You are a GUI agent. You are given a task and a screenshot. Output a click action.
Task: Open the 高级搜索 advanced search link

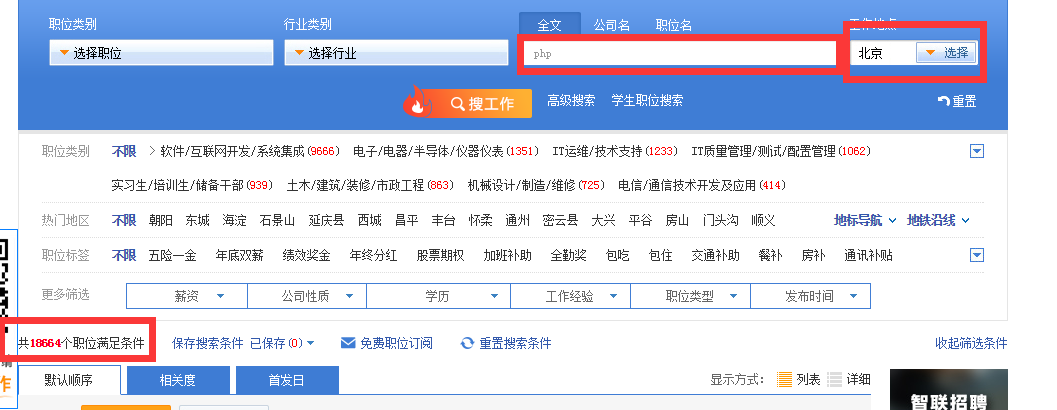click(x=571, y=101)
